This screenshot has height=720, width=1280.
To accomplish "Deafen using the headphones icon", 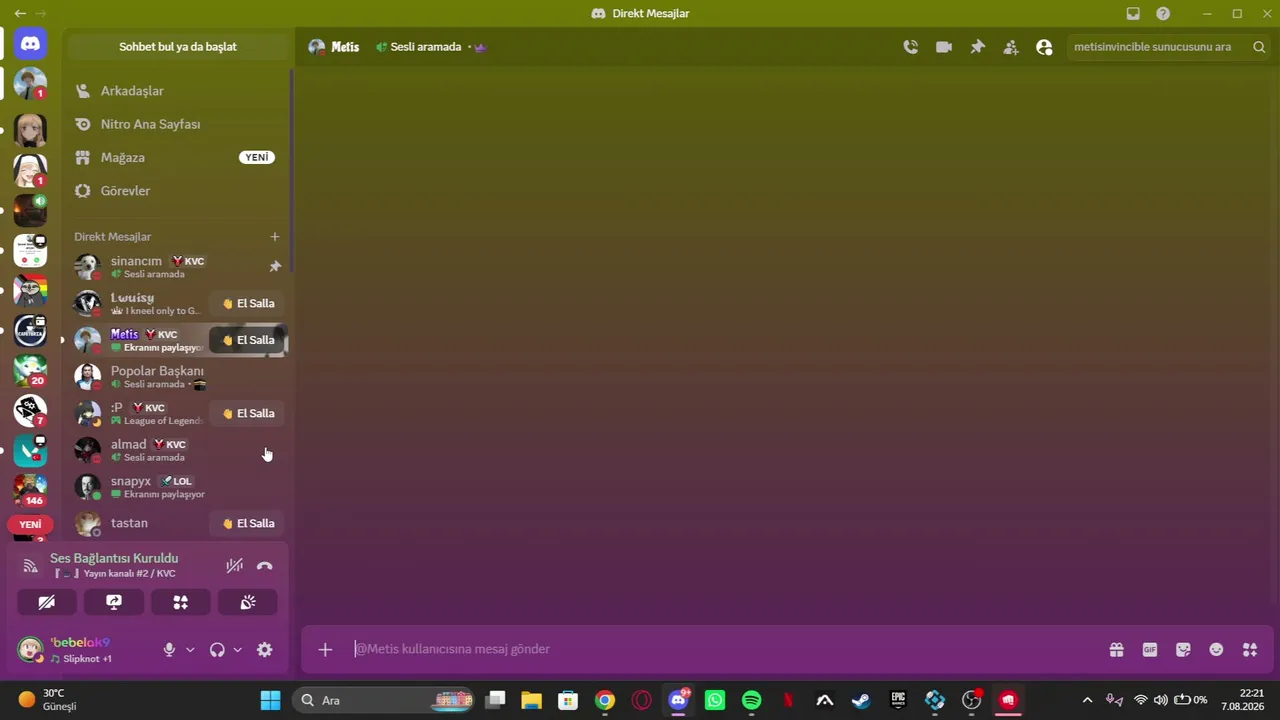I will click(x=217, y=650).
